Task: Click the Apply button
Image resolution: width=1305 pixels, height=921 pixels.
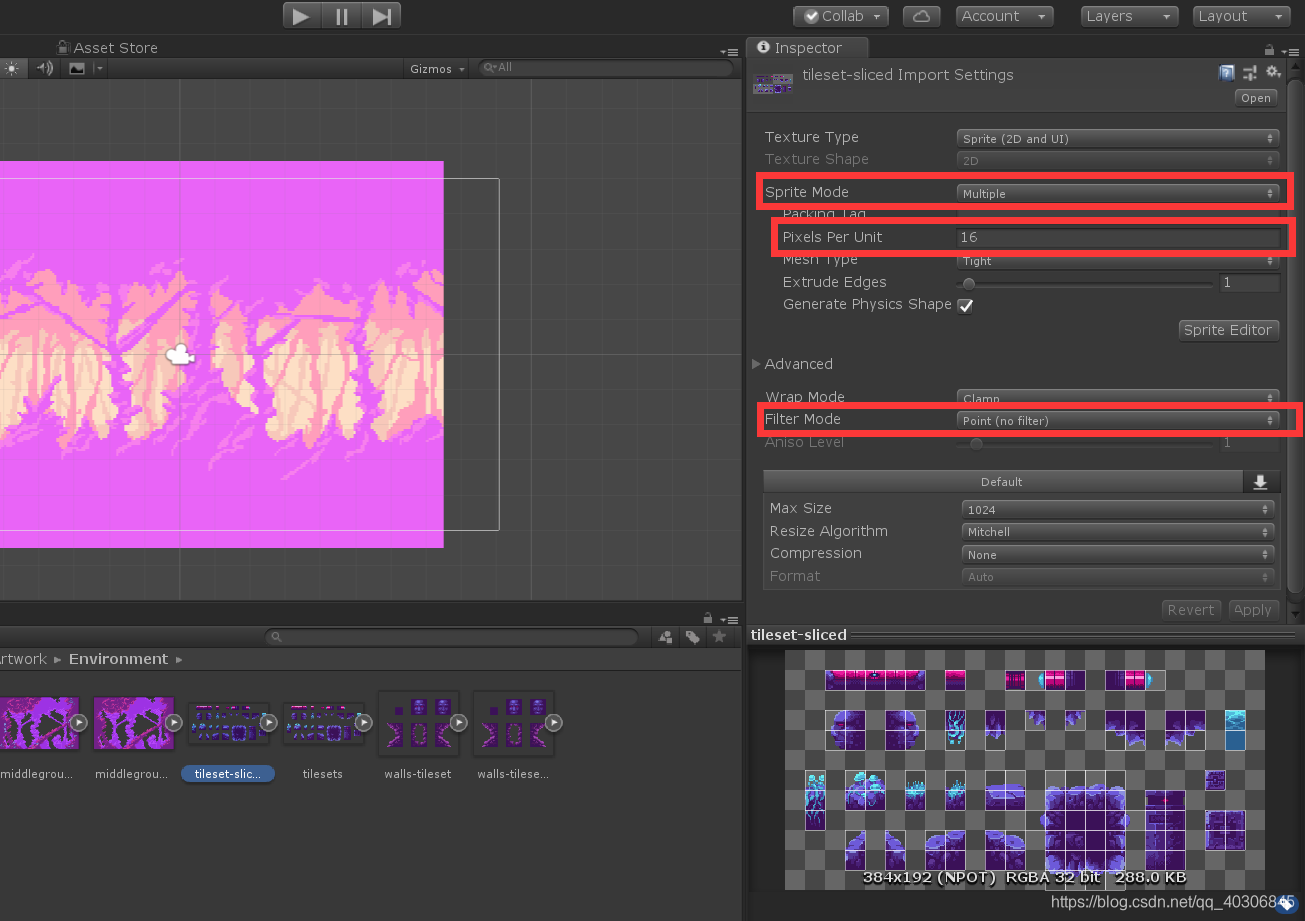Action: pos(1252,610)
